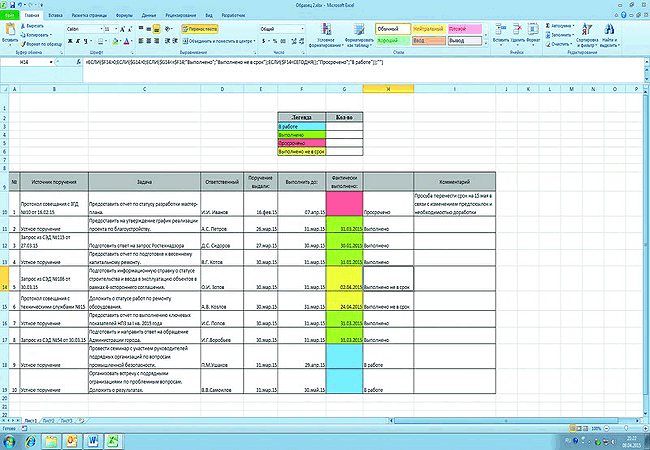Switch to Разметка страницы (Page Layout) tab
This screenshot has width=650, height=450.
[89, 15]
